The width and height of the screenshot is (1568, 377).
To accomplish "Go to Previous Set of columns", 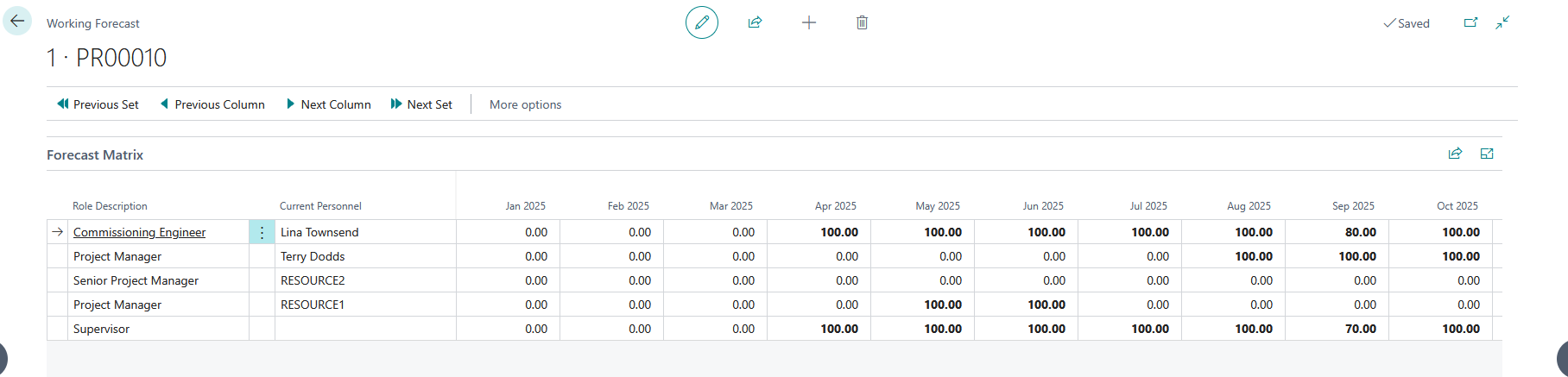I will click(x=98, y=104).
